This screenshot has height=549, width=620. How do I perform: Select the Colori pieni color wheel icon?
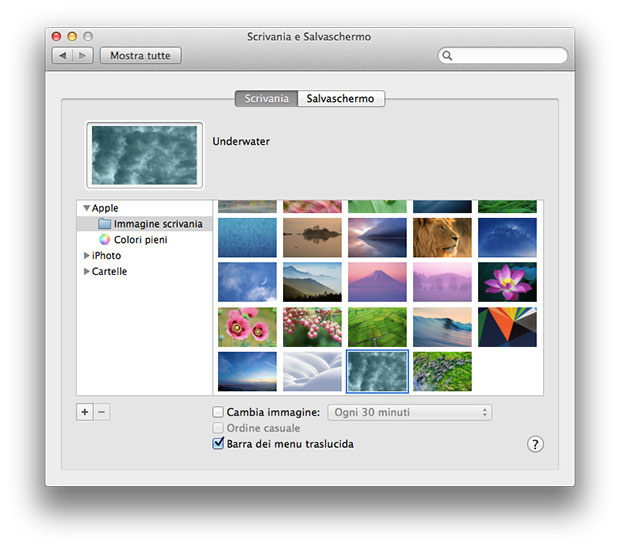coord(105,240)
